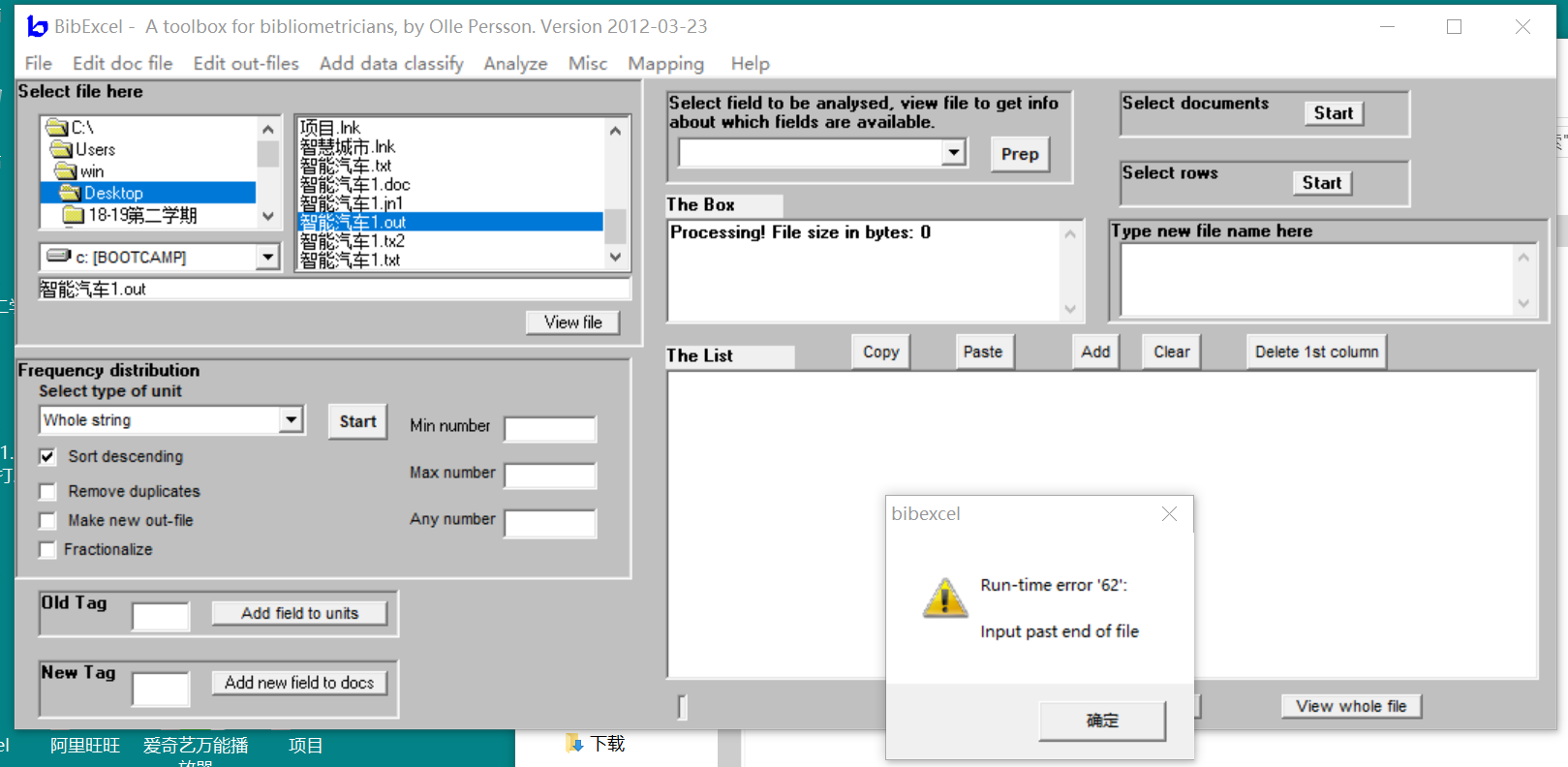
Task: Open the File menu
Action: coord(39,64)
